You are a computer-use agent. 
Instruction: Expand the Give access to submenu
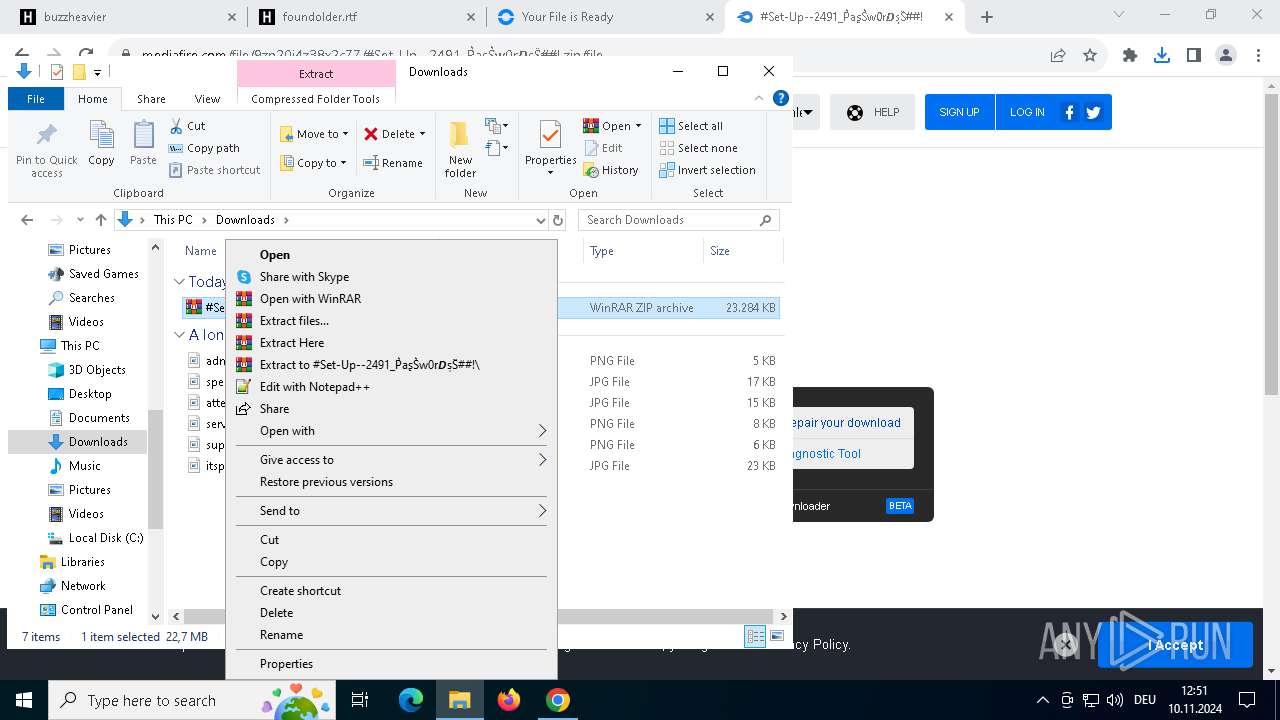391,460
